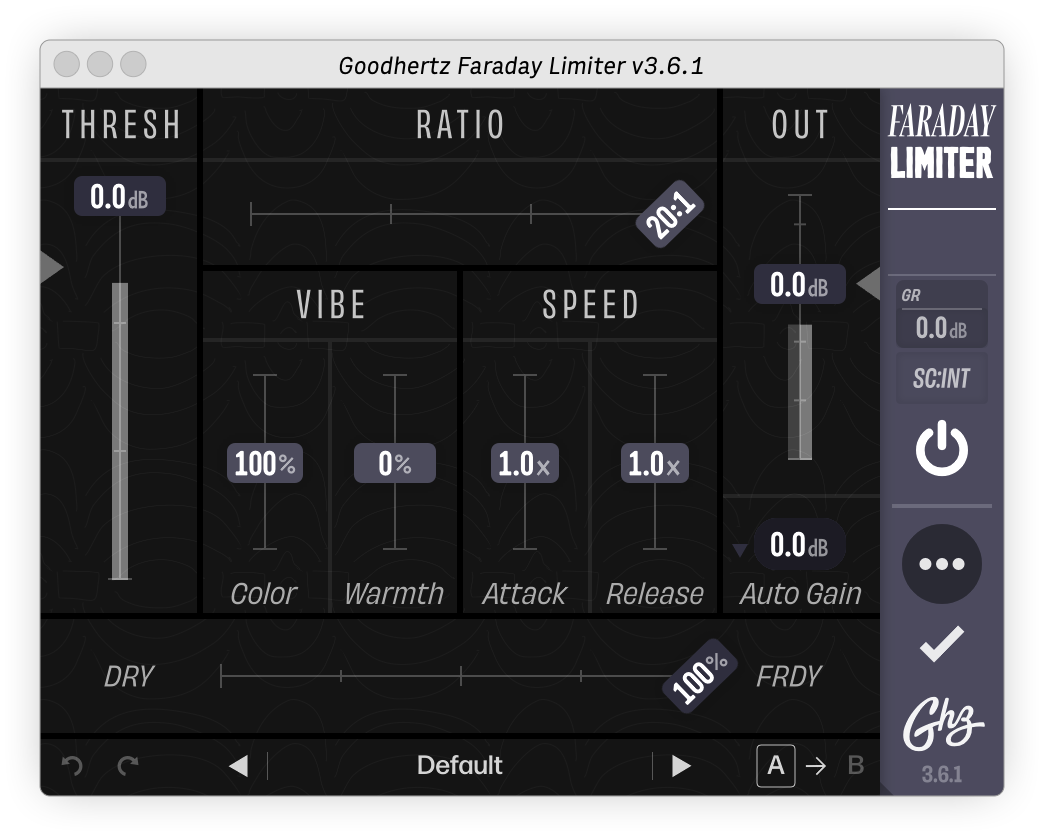This screenshot has width=1044, height=836.
Task: Toggle the SC:INT sidechain mode
Action: pyautogui.click(x=941, y=378)
